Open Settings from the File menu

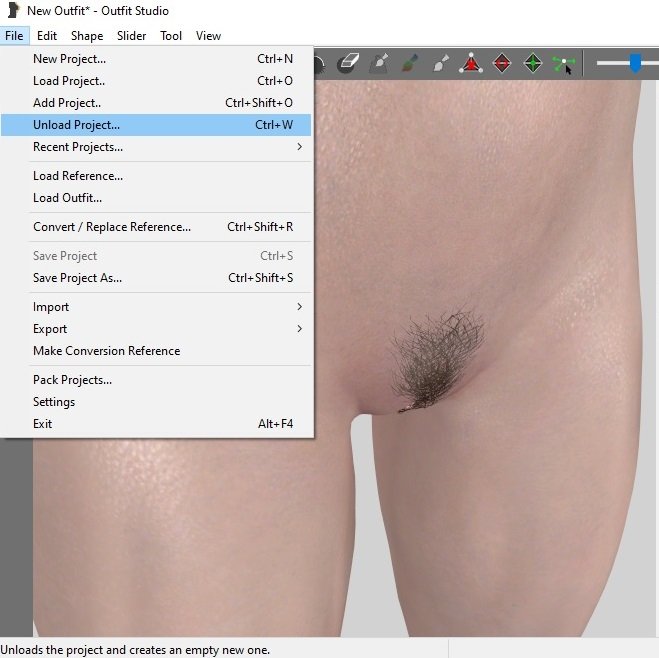pyautogui.click(x=54, y=402)
